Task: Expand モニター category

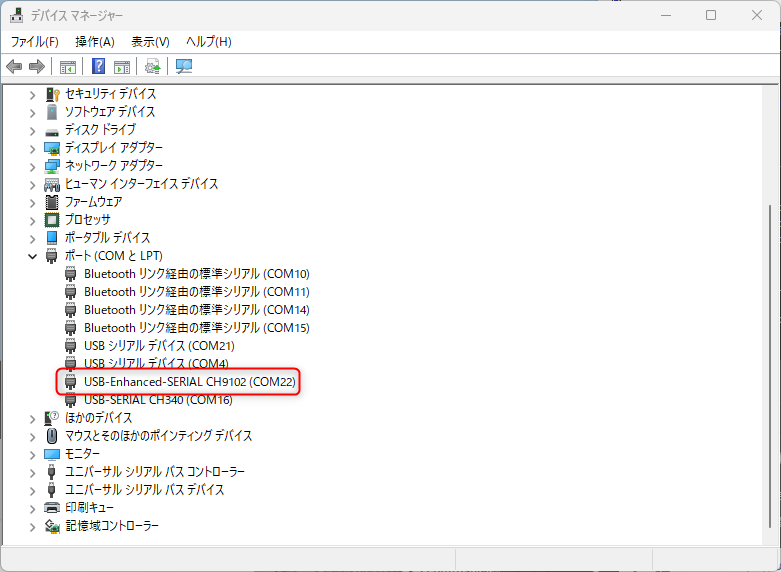Action: (x=32, y=454)
